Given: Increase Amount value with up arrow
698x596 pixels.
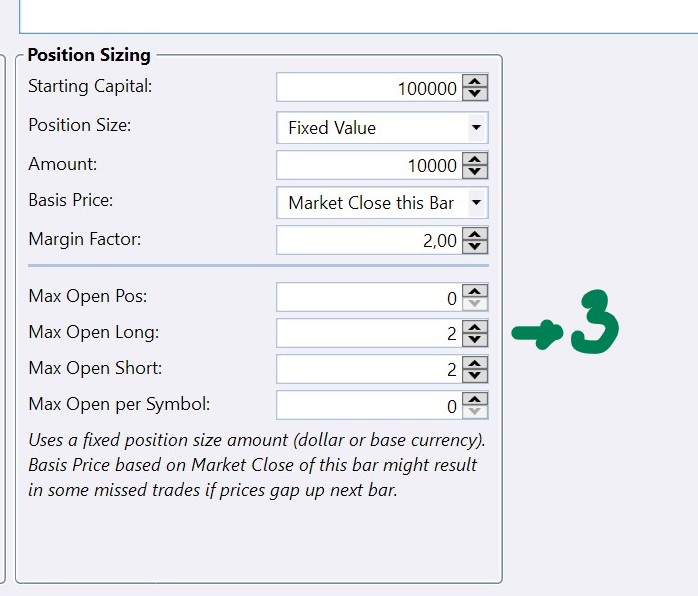Looking at the screenshot, I should pyautogui.click(x=476, y=159).
